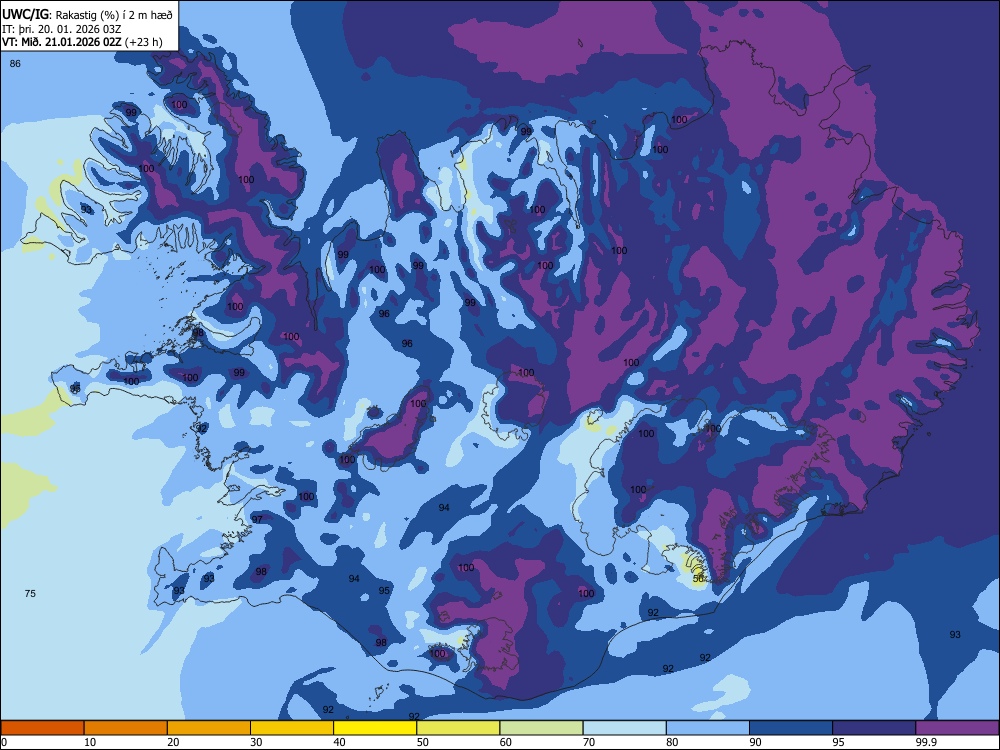Click the '(+23 h)' forecast offset text
This screenshot has width=1000, height=750.
(144, 42)
